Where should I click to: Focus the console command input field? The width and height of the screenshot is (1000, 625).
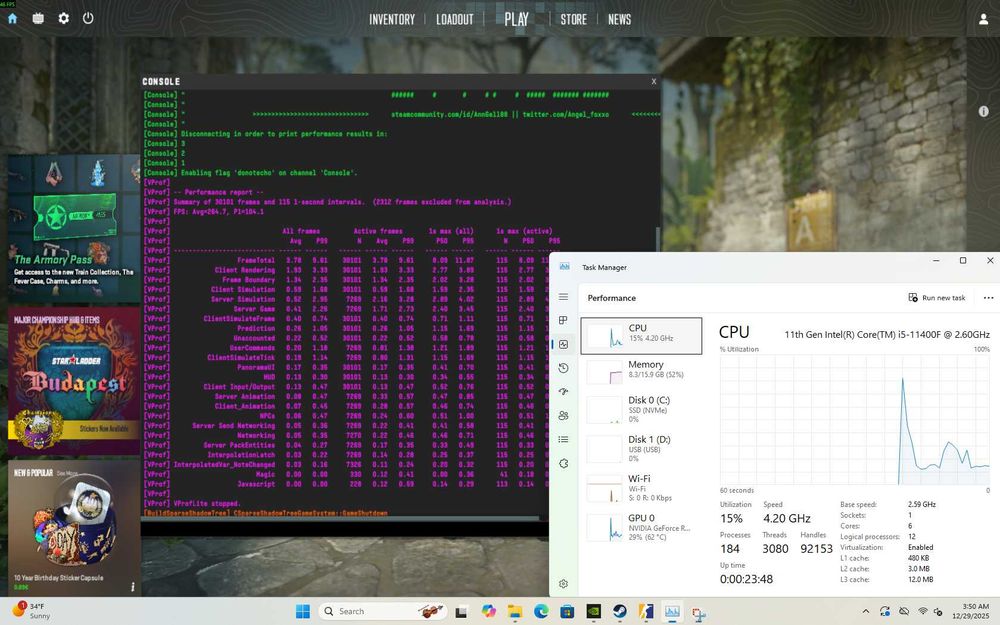click(x=344, y=529)
